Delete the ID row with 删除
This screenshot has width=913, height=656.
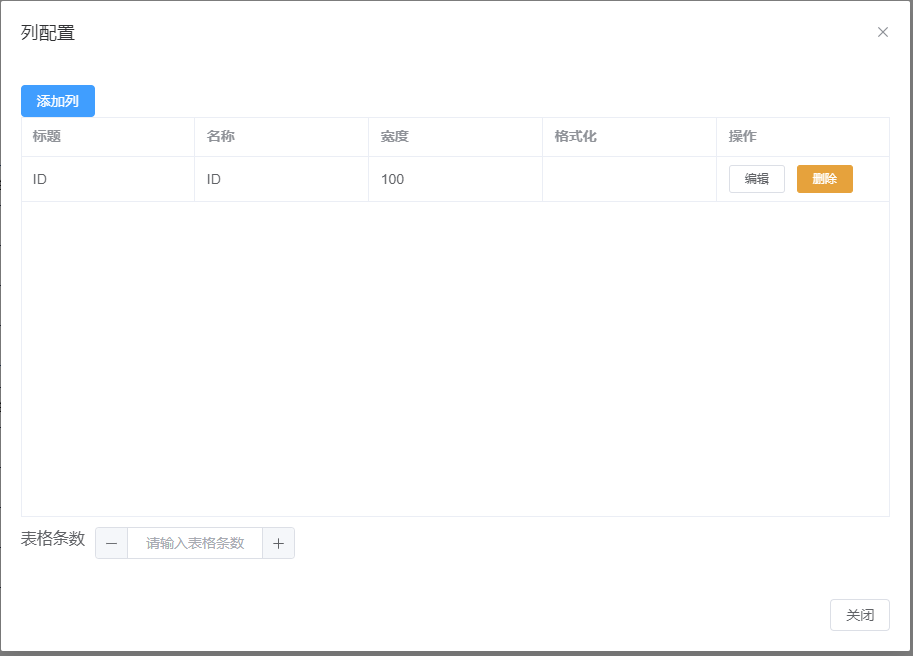pyautogui.click(x=824, y=179)
